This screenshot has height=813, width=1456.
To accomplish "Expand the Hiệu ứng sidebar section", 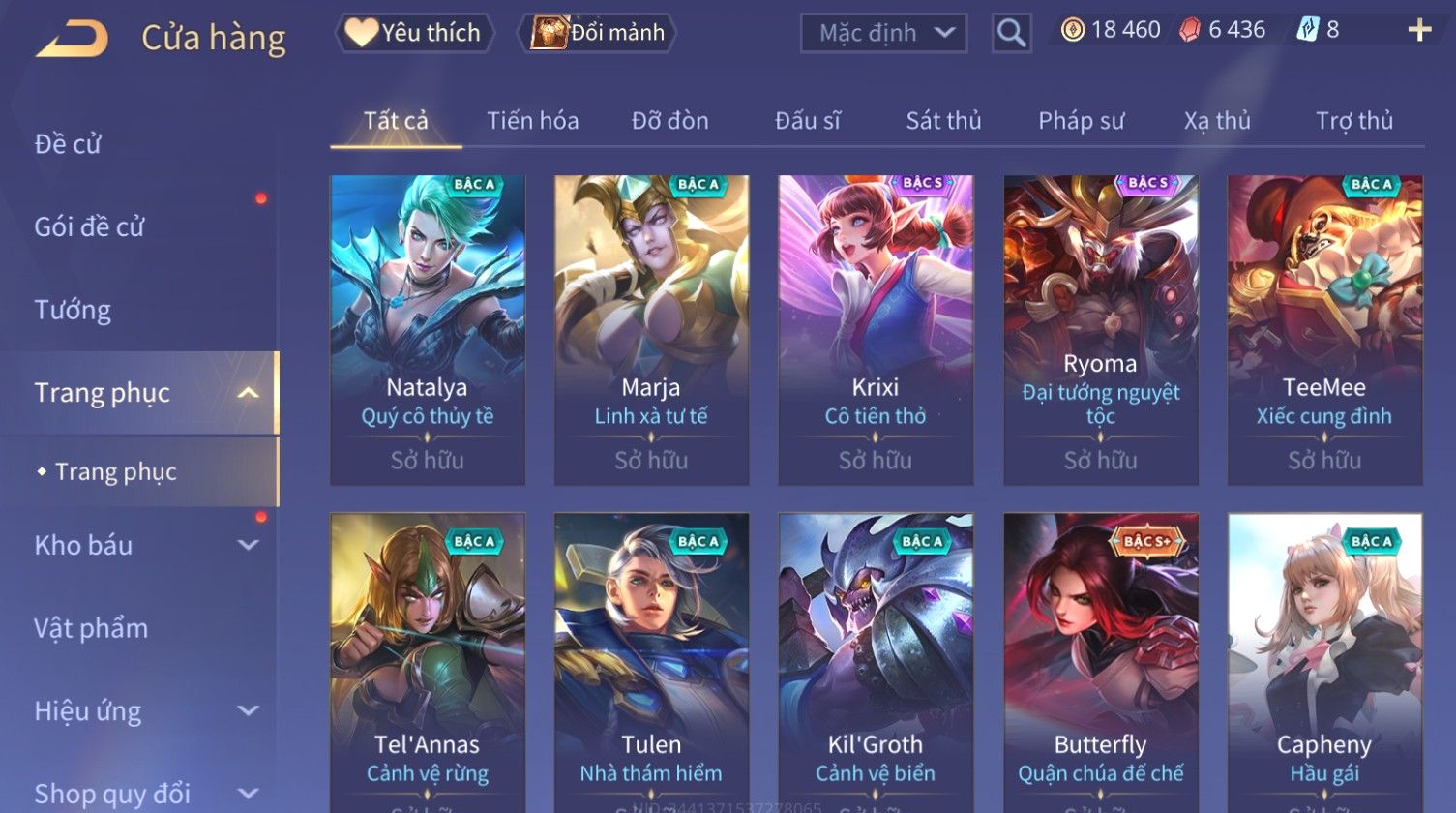I will (x=249, y=711).
